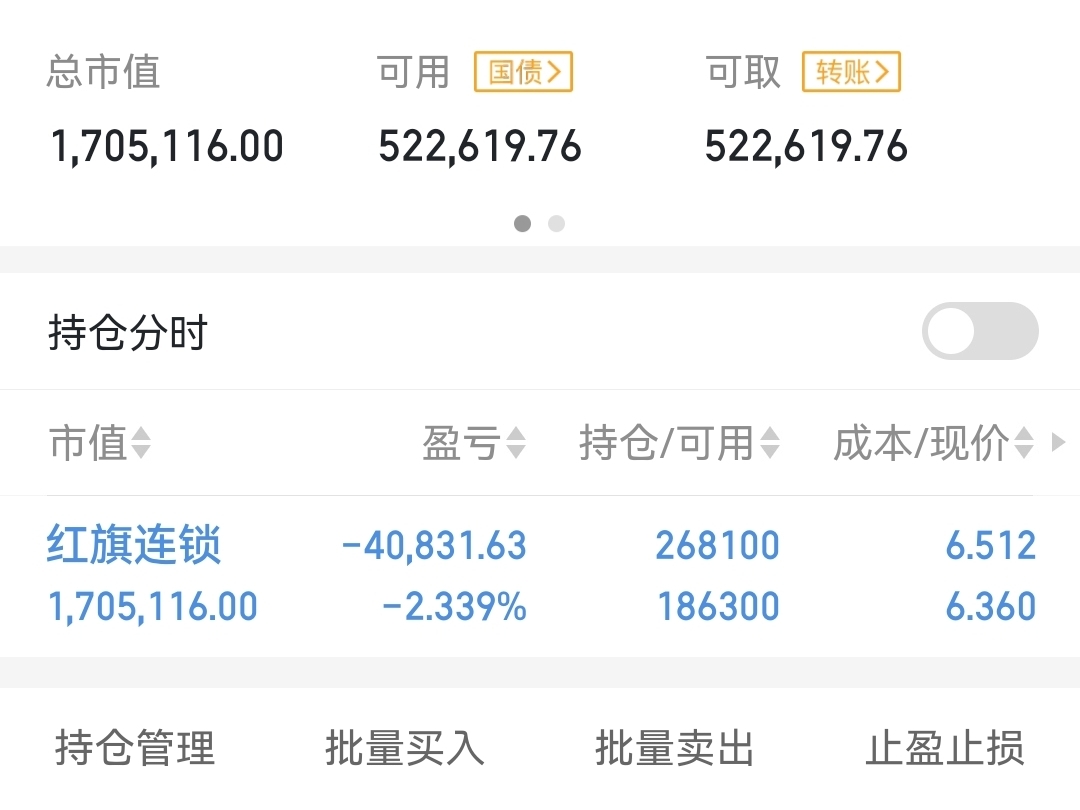This screenshot has width=1080, height=810.
Task: Open 止盈止损 settings
Action: (944, 747)
